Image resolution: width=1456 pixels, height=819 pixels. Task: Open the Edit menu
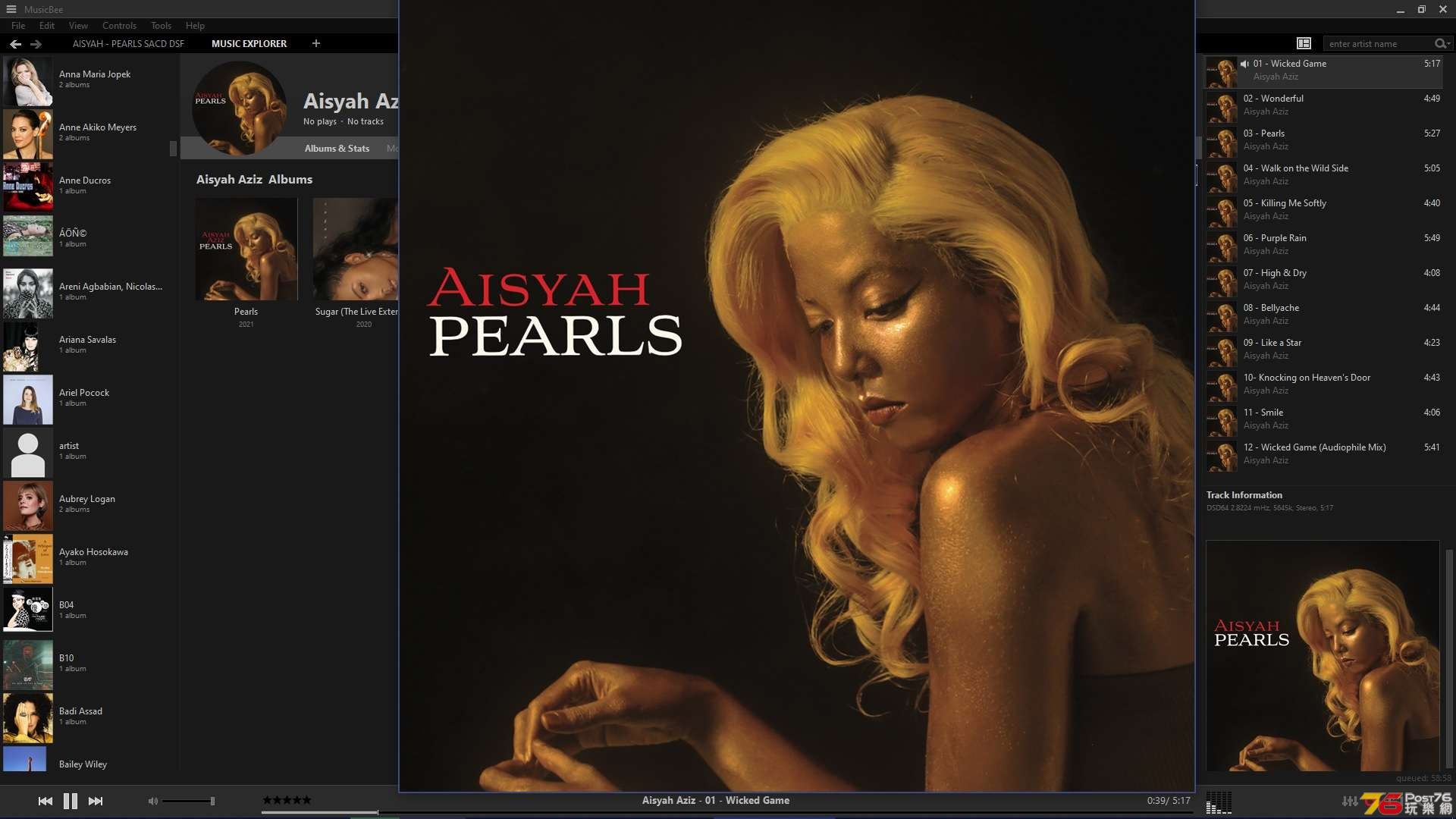point(47,25)
